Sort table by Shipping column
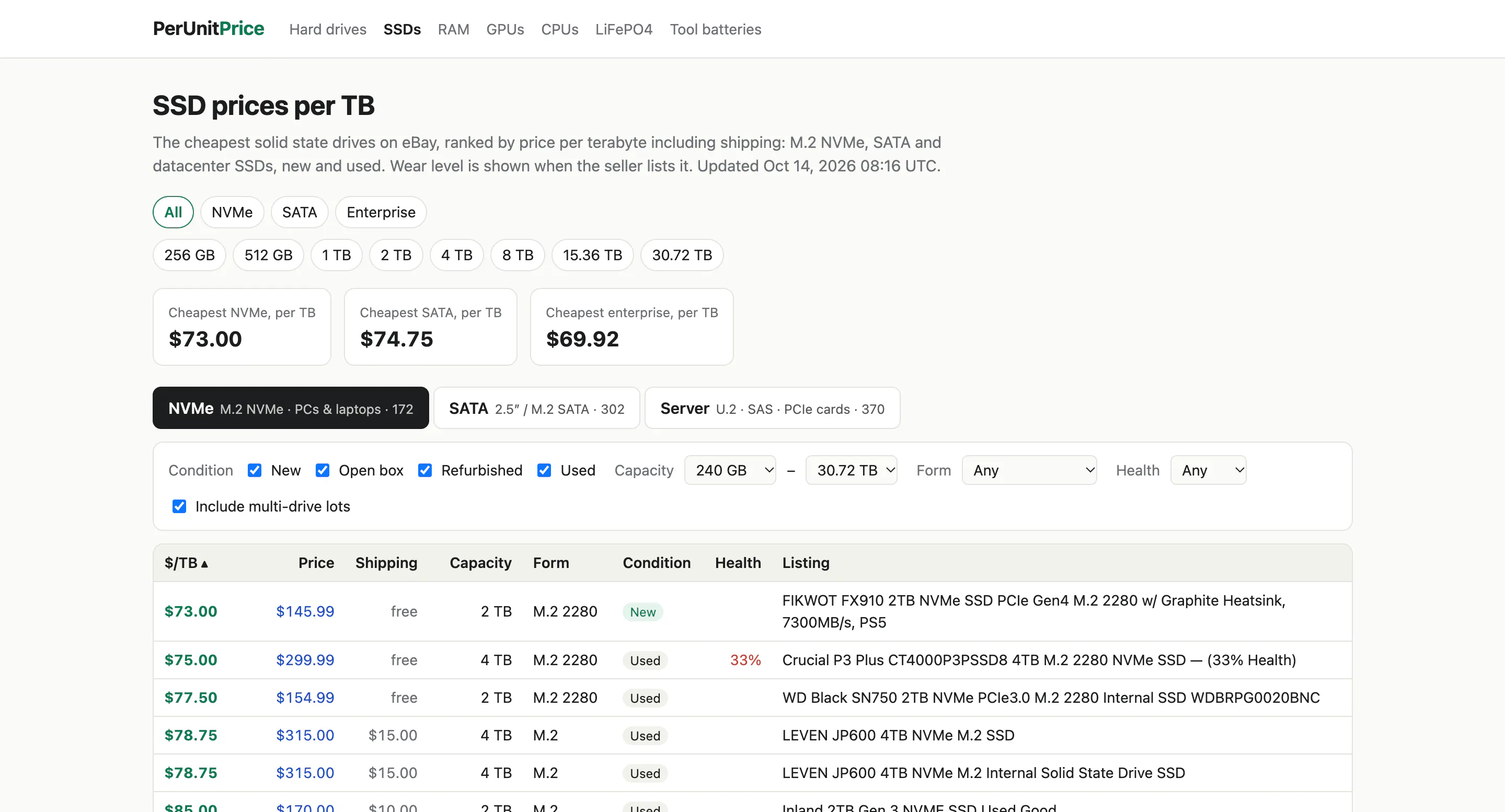Viewport: 1505px width, 812px height. [x=386, y=563]
